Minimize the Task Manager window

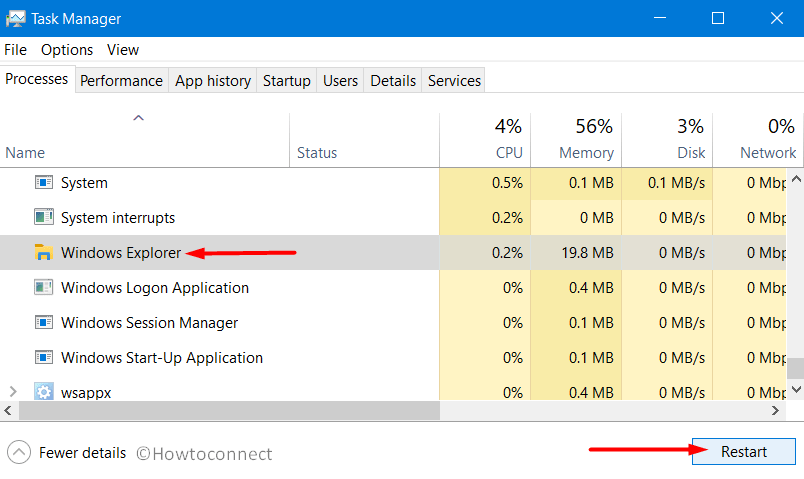(x=660, y=18)
